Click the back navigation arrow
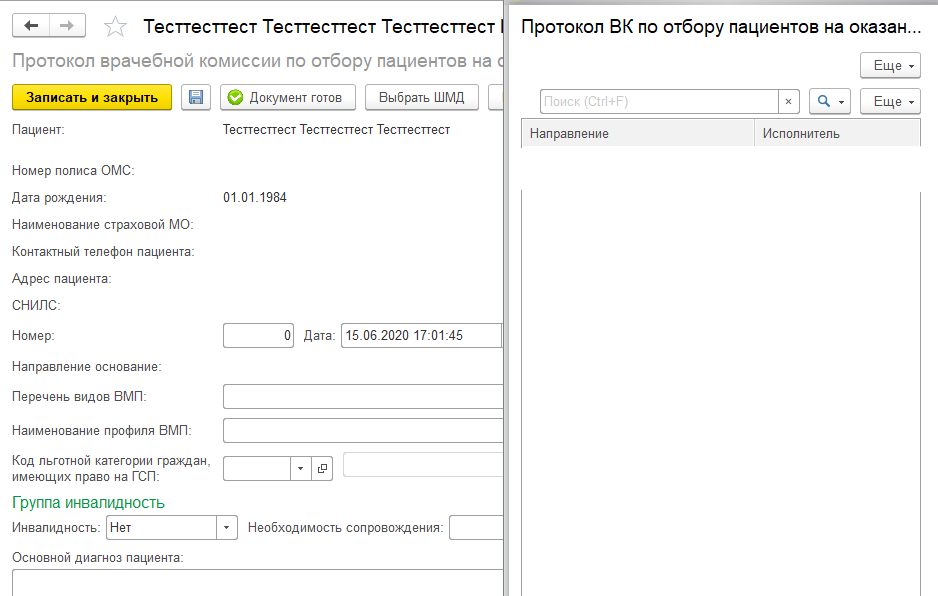Screen dimensions: 938x596 point(31,26)
